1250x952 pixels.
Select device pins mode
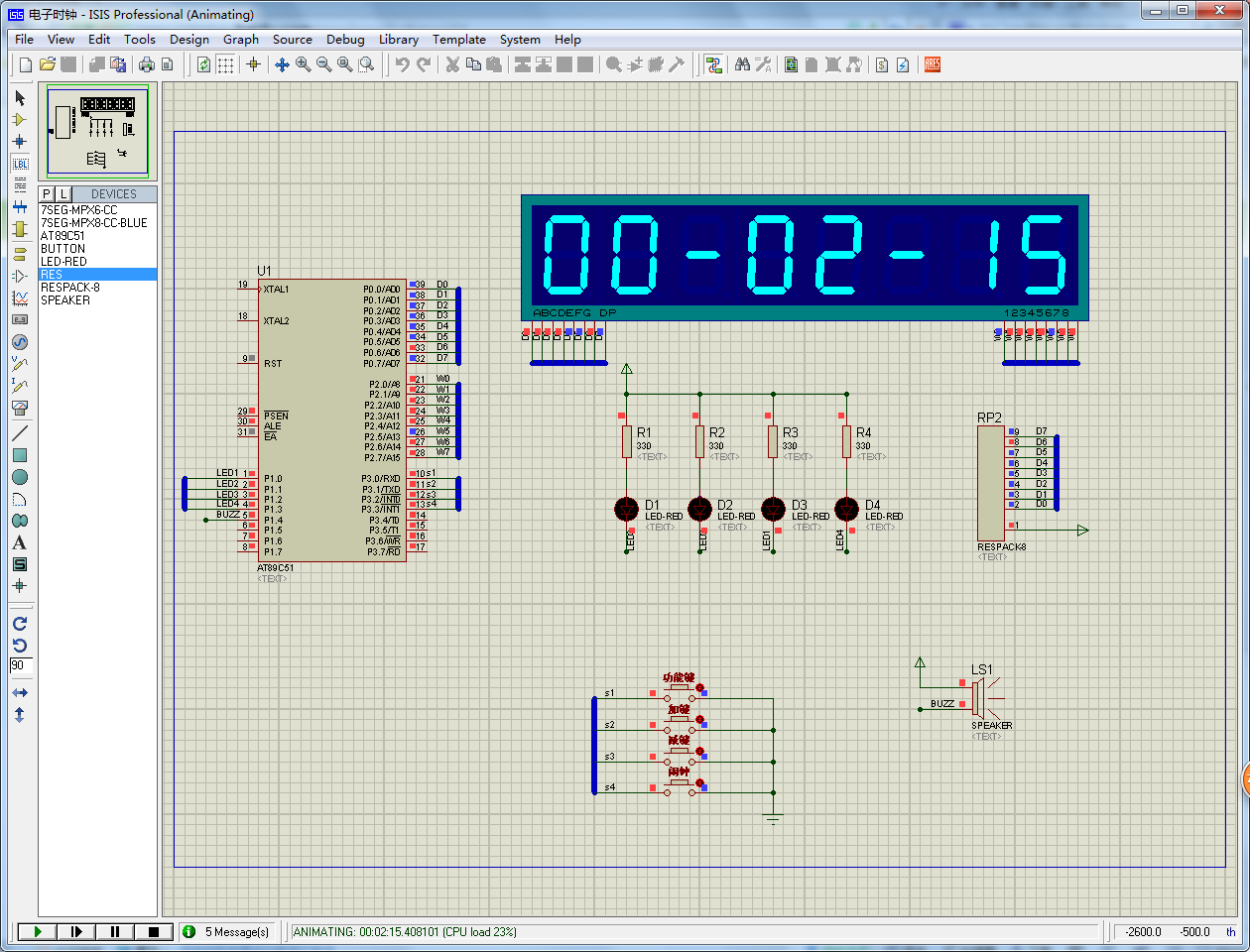(20, 276)
